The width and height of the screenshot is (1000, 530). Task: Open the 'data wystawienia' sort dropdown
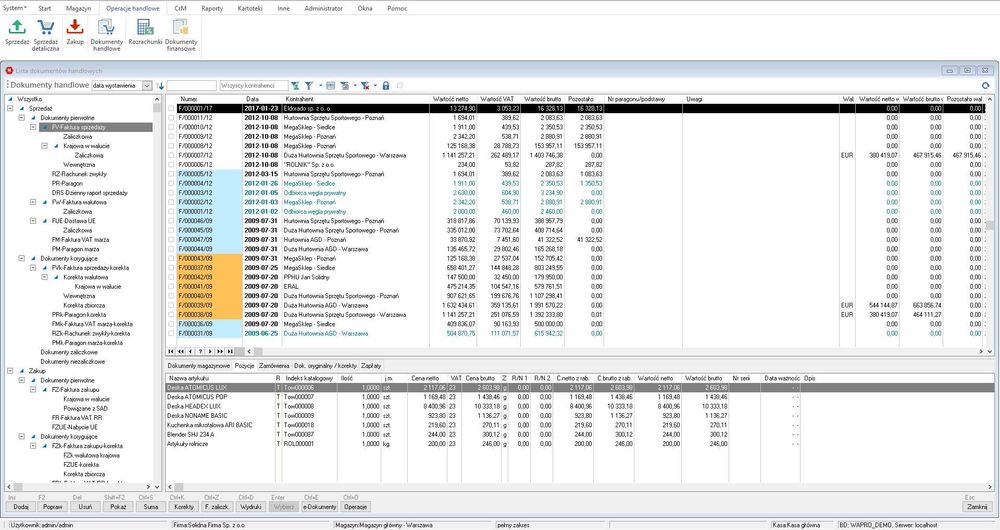point(147,85)
